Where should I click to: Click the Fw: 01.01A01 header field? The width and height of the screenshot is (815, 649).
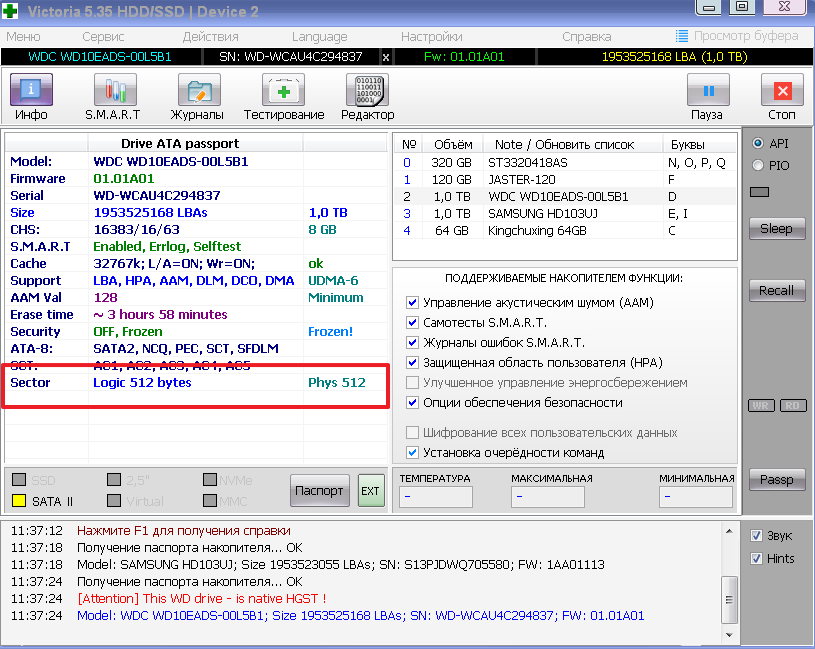[x=464, y=57]
